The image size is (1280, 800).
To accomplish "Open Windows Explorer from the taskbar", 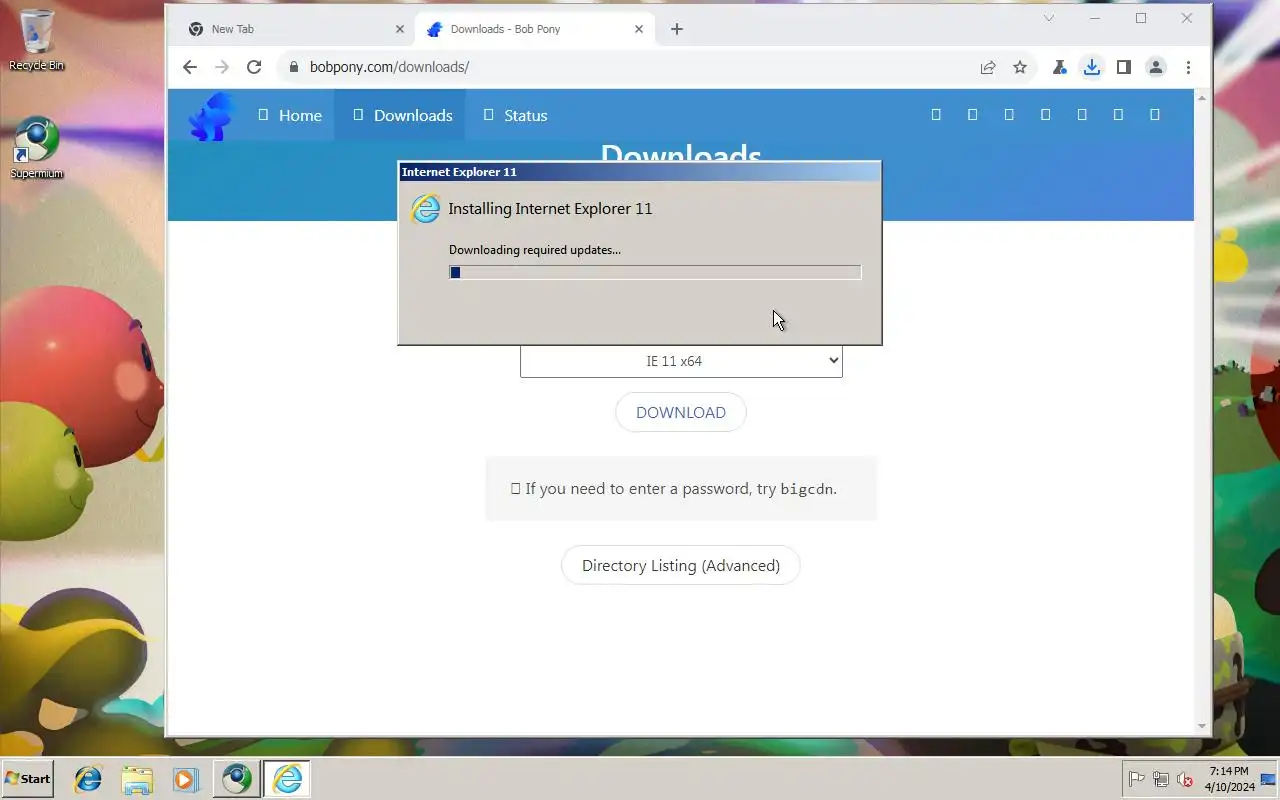I will tap(137, 779).
